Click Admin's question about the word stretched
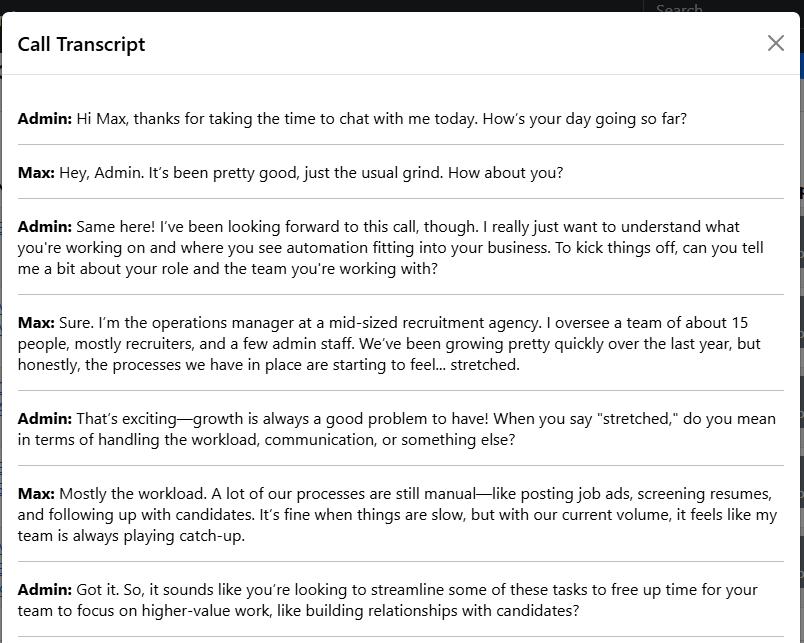 click(400, 429)
